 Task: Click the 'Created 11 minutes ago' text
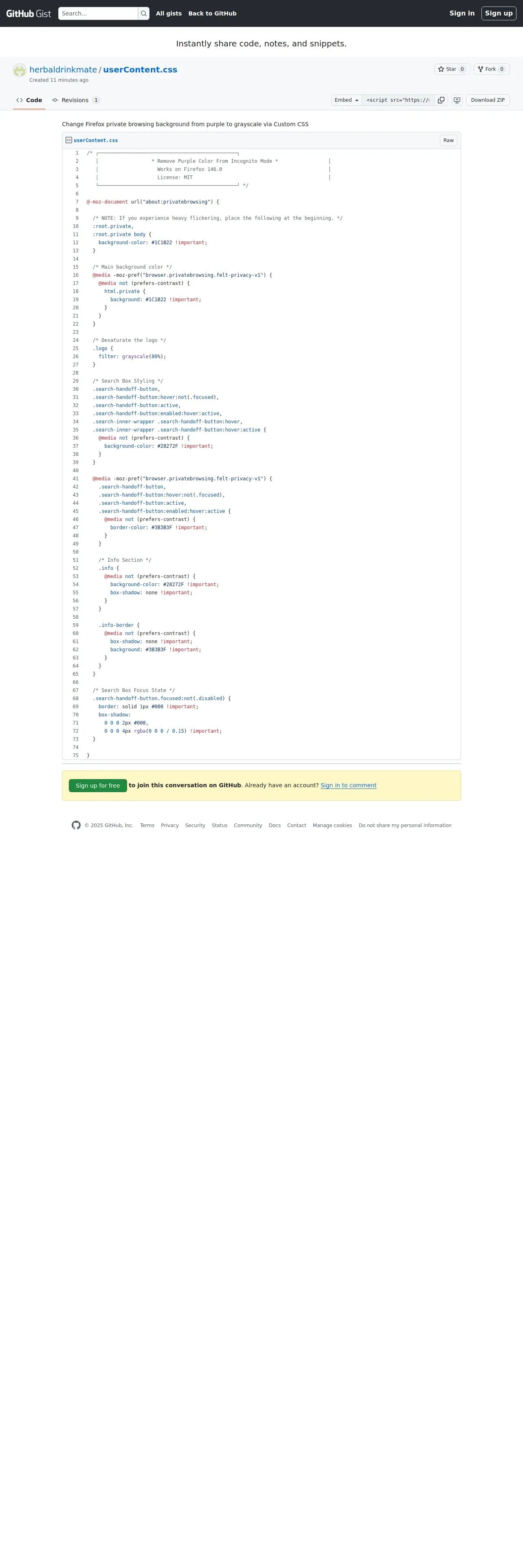[x=58, y=80]
